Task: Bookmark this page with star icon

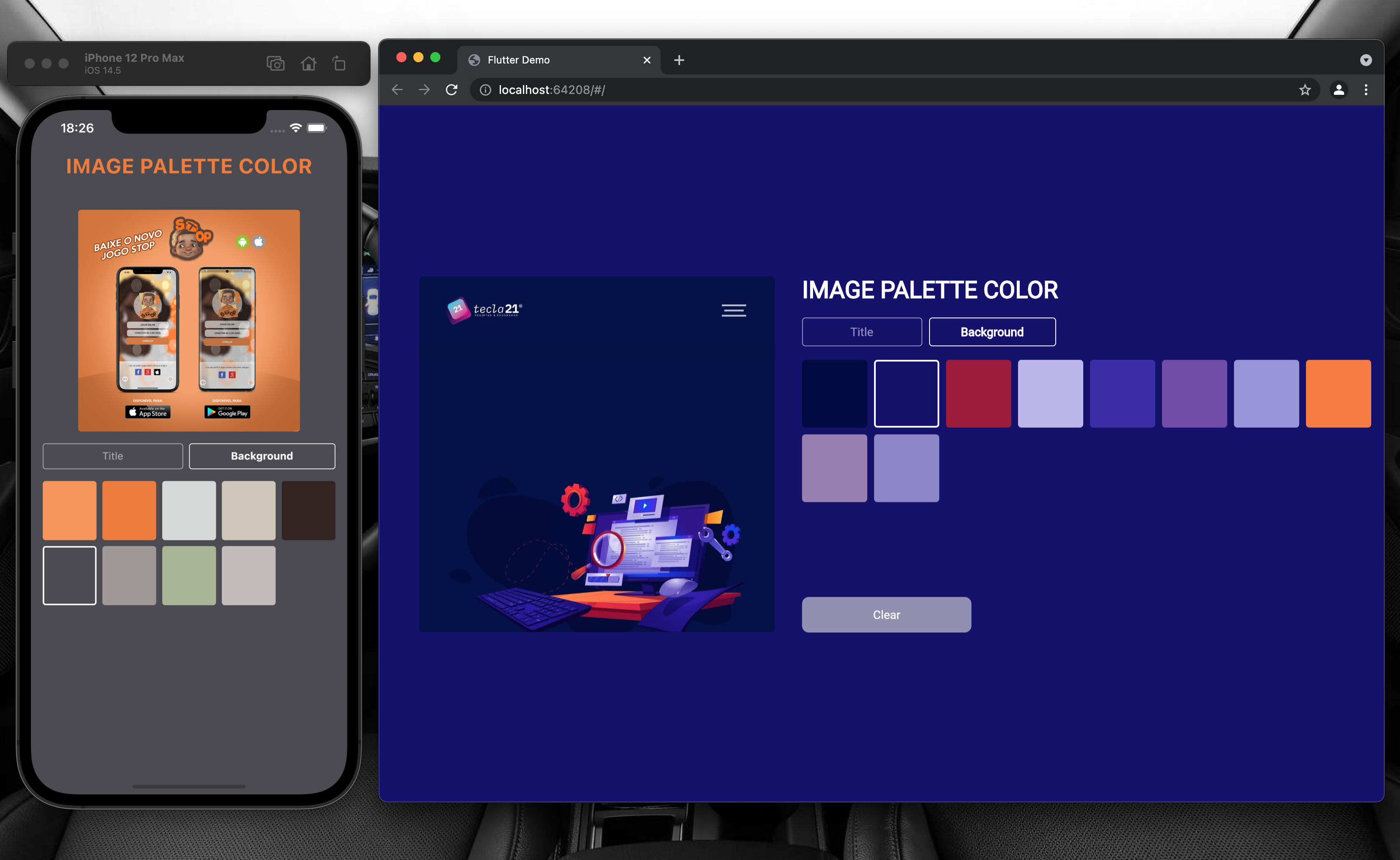Action: click(1304, 90)
